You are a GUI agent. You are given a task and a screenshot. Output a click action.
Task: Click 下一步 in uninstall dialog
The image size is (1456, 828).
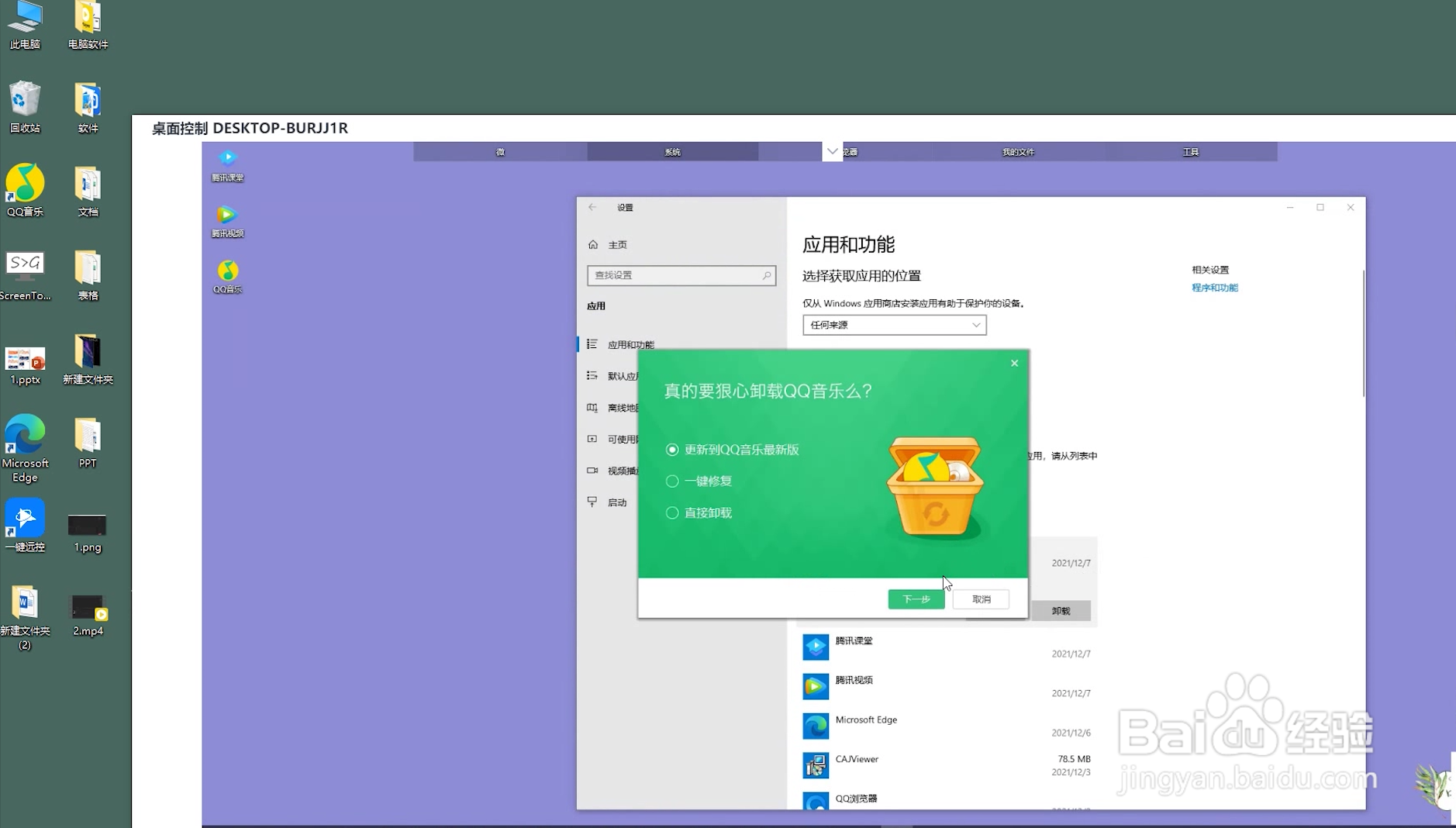coord(916,599)
